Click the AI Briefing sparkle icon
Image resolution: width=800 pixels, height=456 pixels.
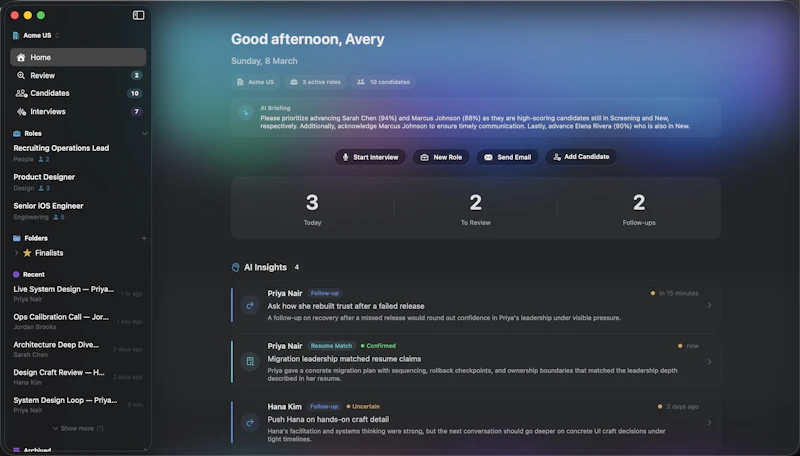[246, 113]
